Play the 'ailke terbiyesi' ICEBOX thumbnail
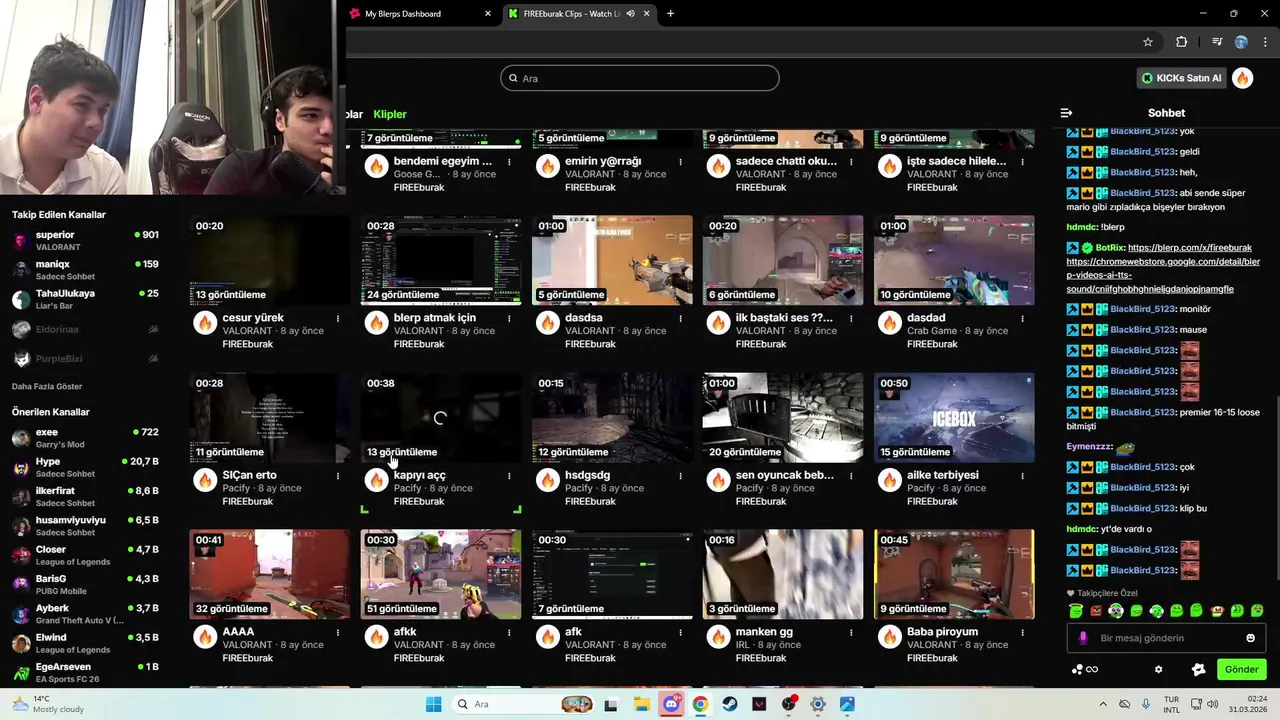The image size is (1280, 720). tap(954, 417)
